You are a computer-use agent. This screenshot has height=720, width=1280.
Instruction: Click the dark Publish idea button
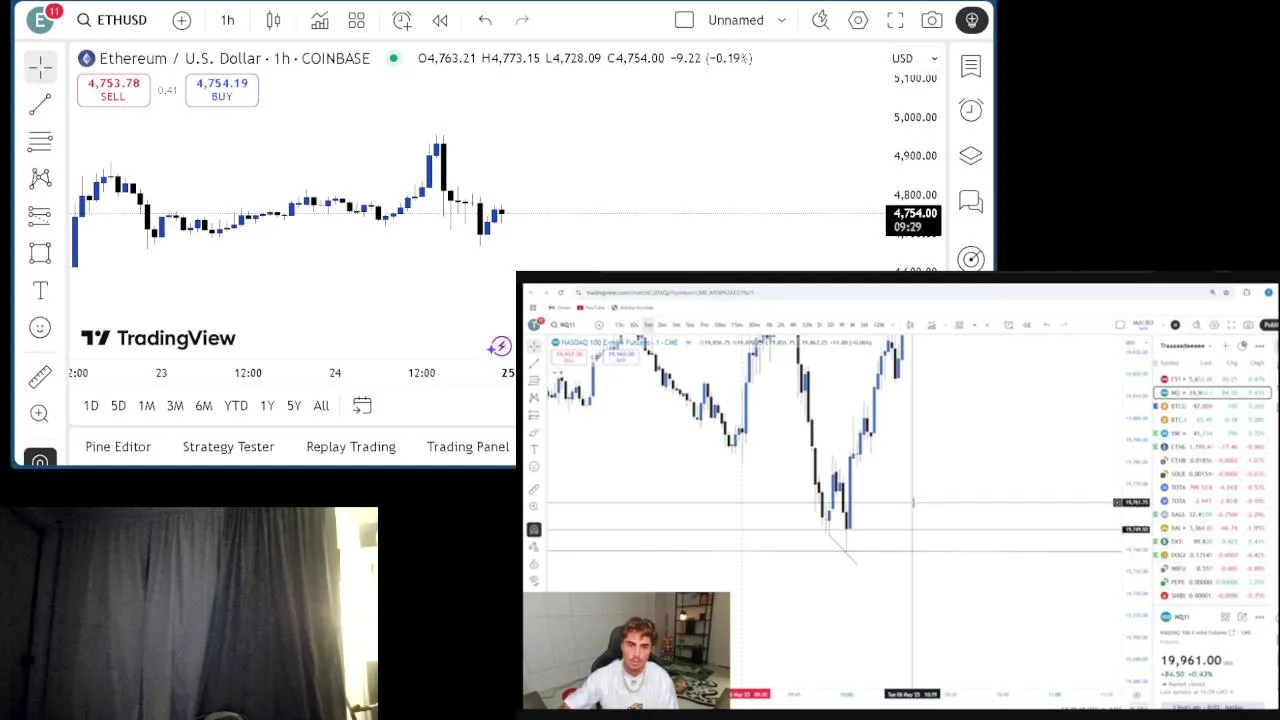point(972,20)
